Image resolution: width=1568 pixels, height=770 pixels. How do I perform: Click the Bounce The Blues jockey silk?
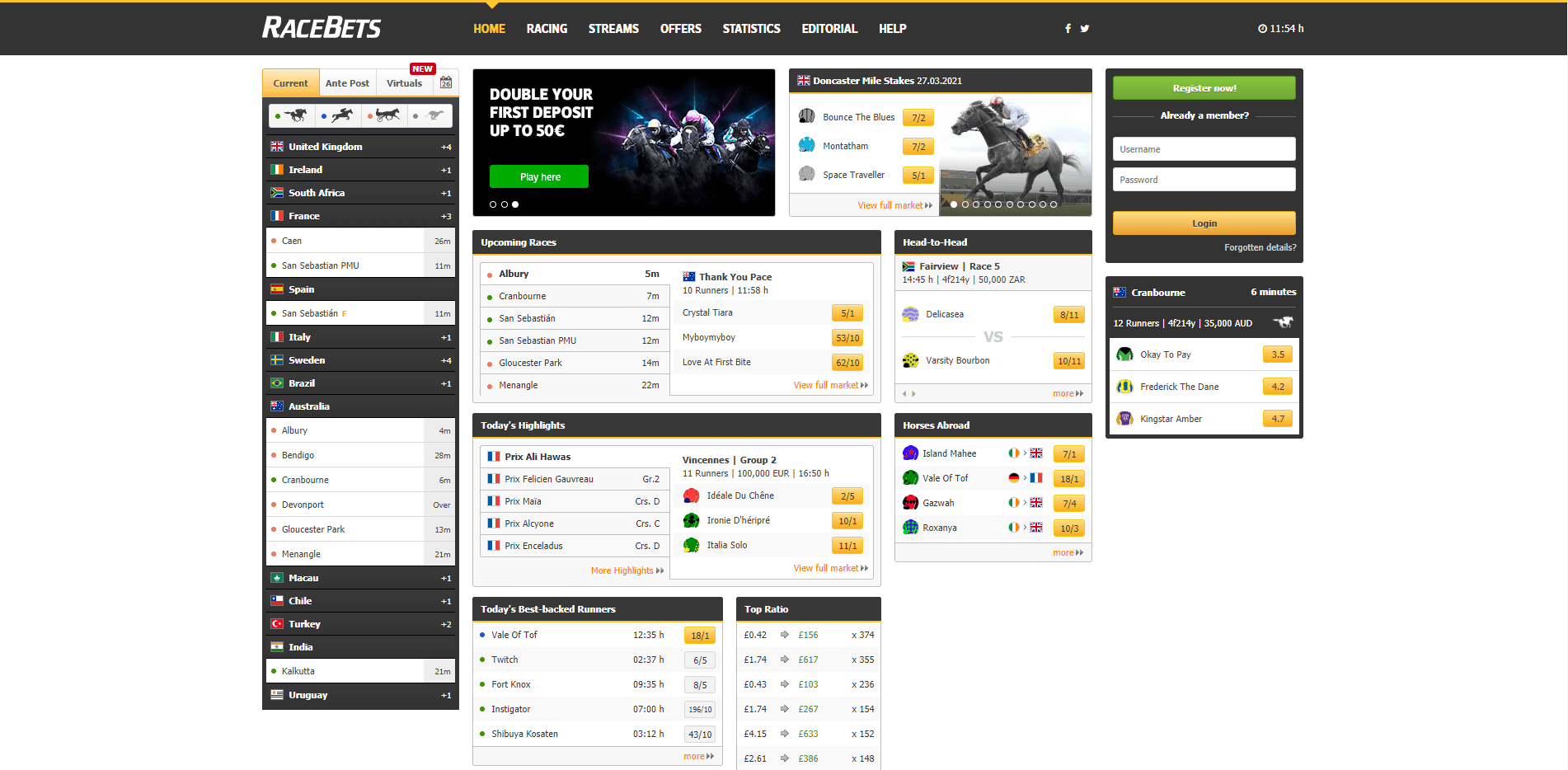806,116
